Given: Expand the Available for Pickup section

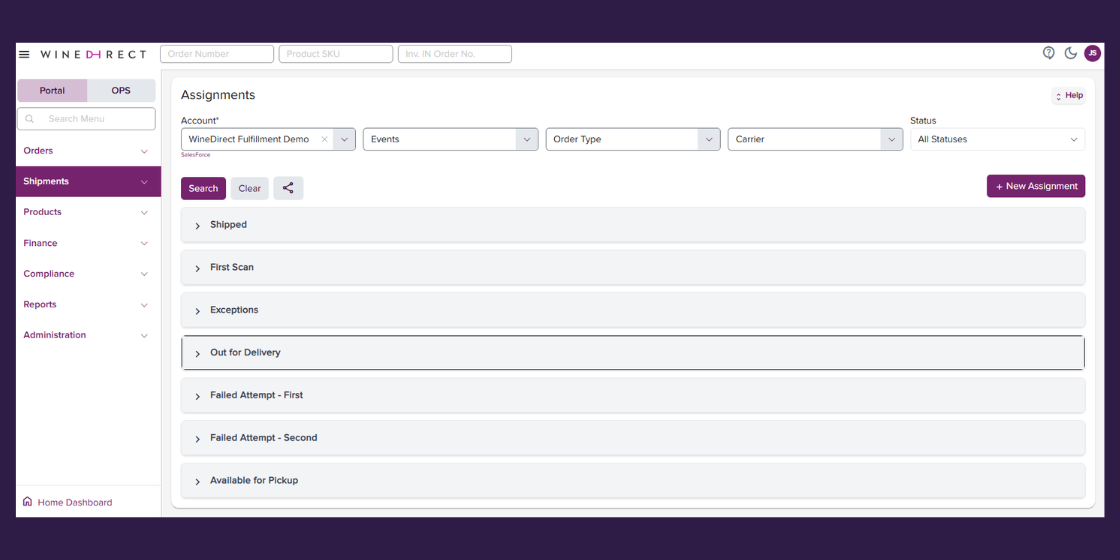Looking at the screenshot, I should click(633, 481).
